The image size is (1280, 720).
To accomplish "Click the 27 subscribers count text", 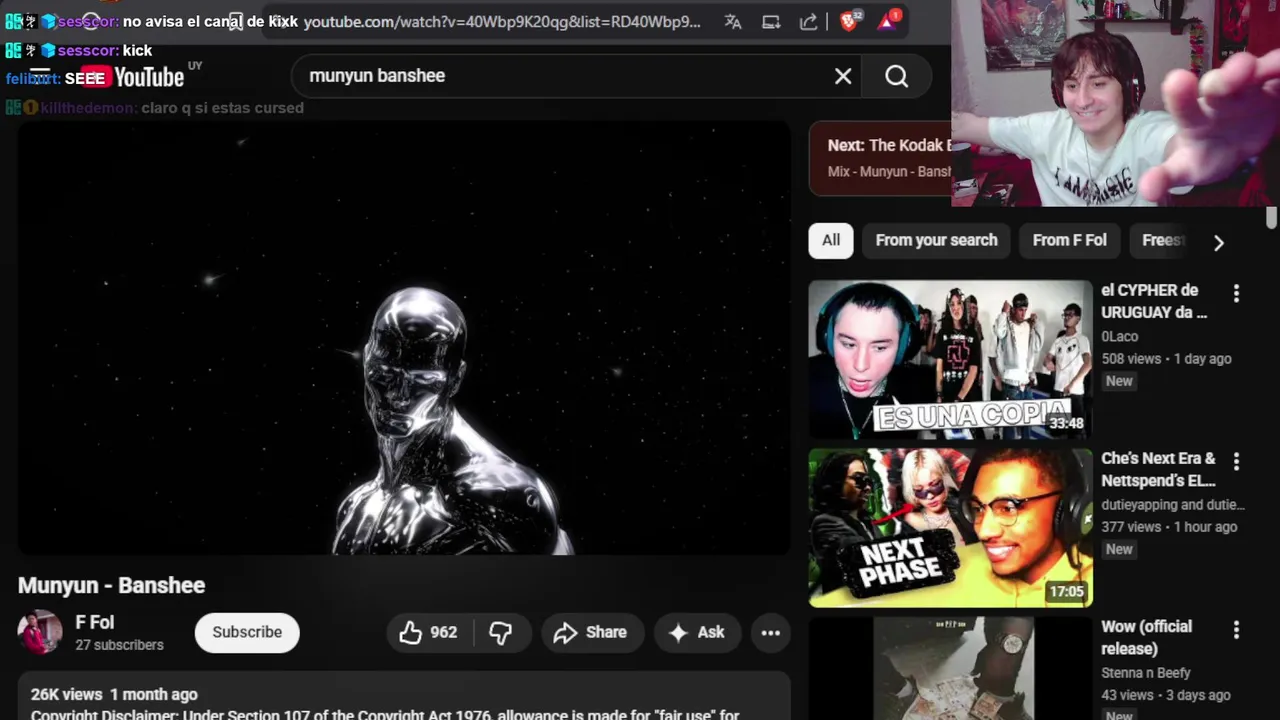I will (x=119, y=645).
